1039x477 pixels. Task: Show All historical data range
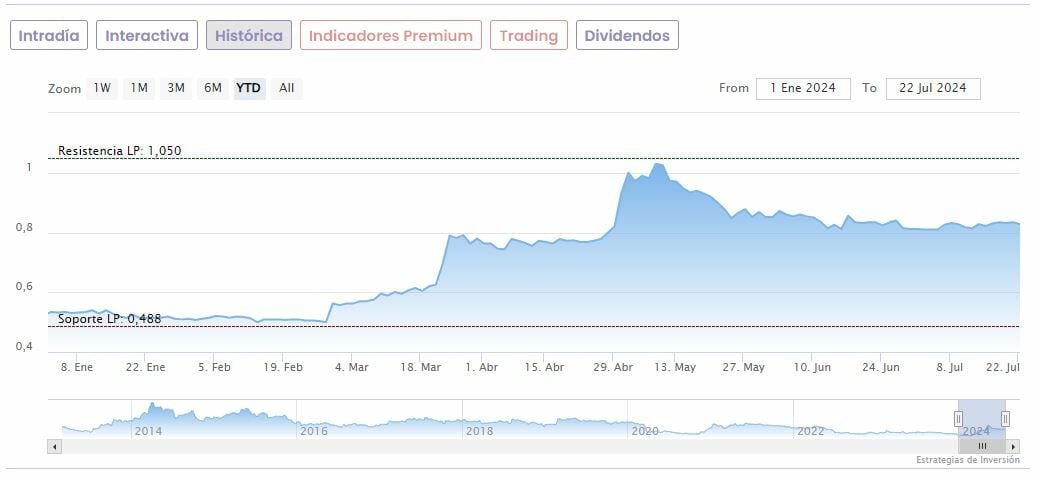(x=286, y=88)
